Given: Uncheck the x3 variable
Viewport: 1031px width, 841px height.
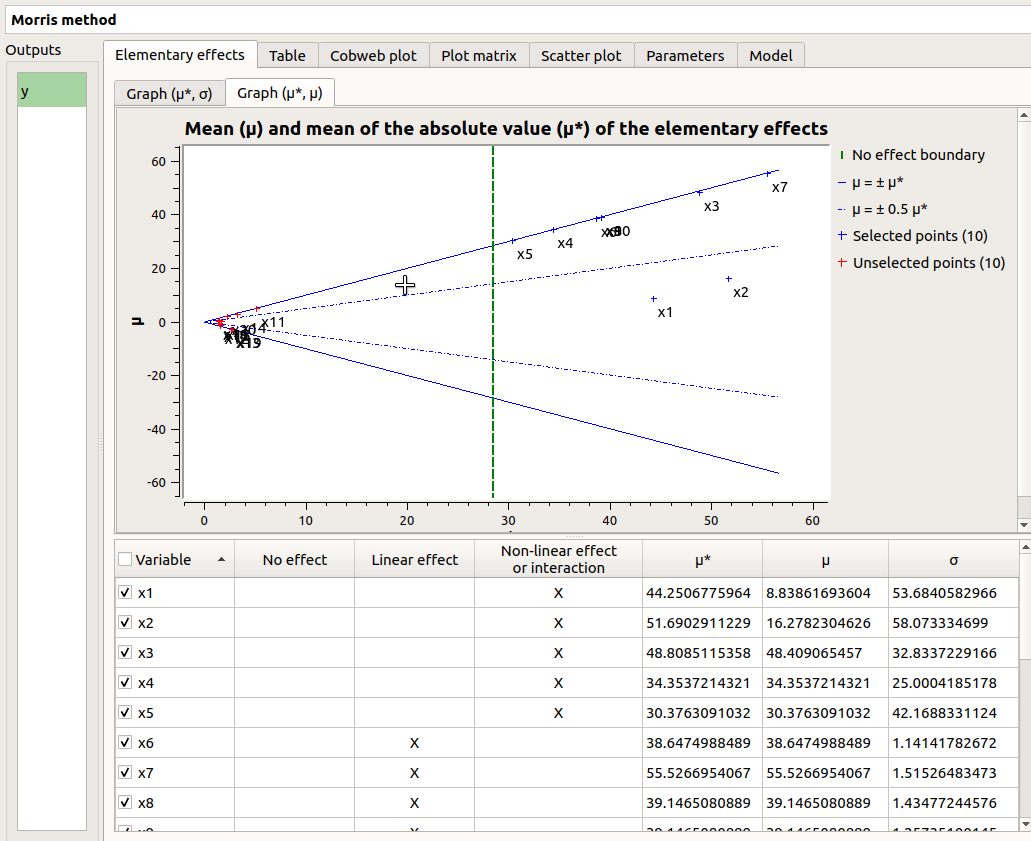Looking at the screenshot, I should [124, 652].
